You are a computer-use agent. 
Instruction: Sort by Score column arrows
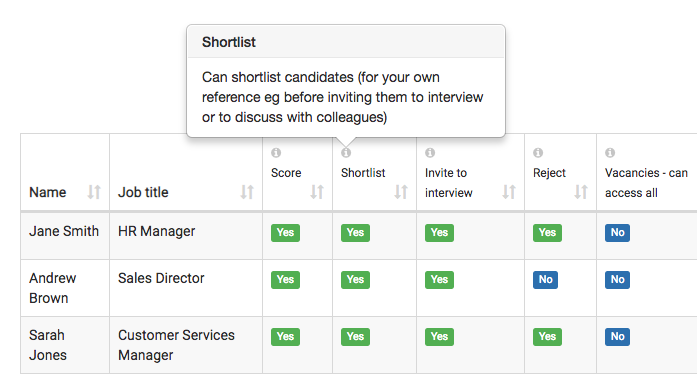tap(317, 192)
